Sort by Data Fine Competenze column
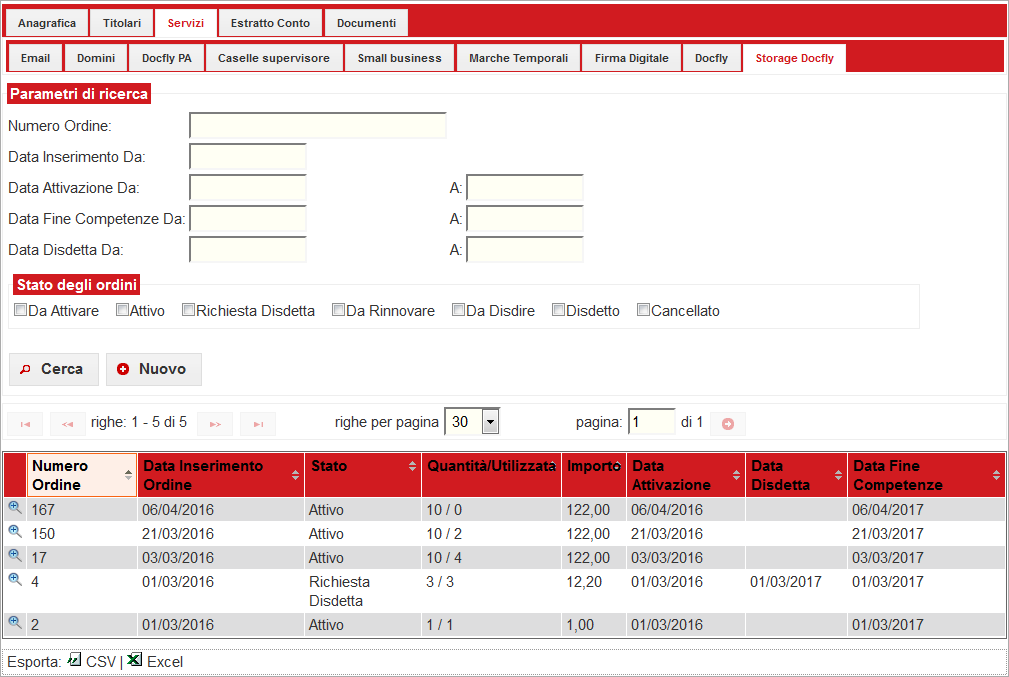Image resolution: width=1009 pixels, height=677 pixels. pyautogui.click(x=927, y=475)
